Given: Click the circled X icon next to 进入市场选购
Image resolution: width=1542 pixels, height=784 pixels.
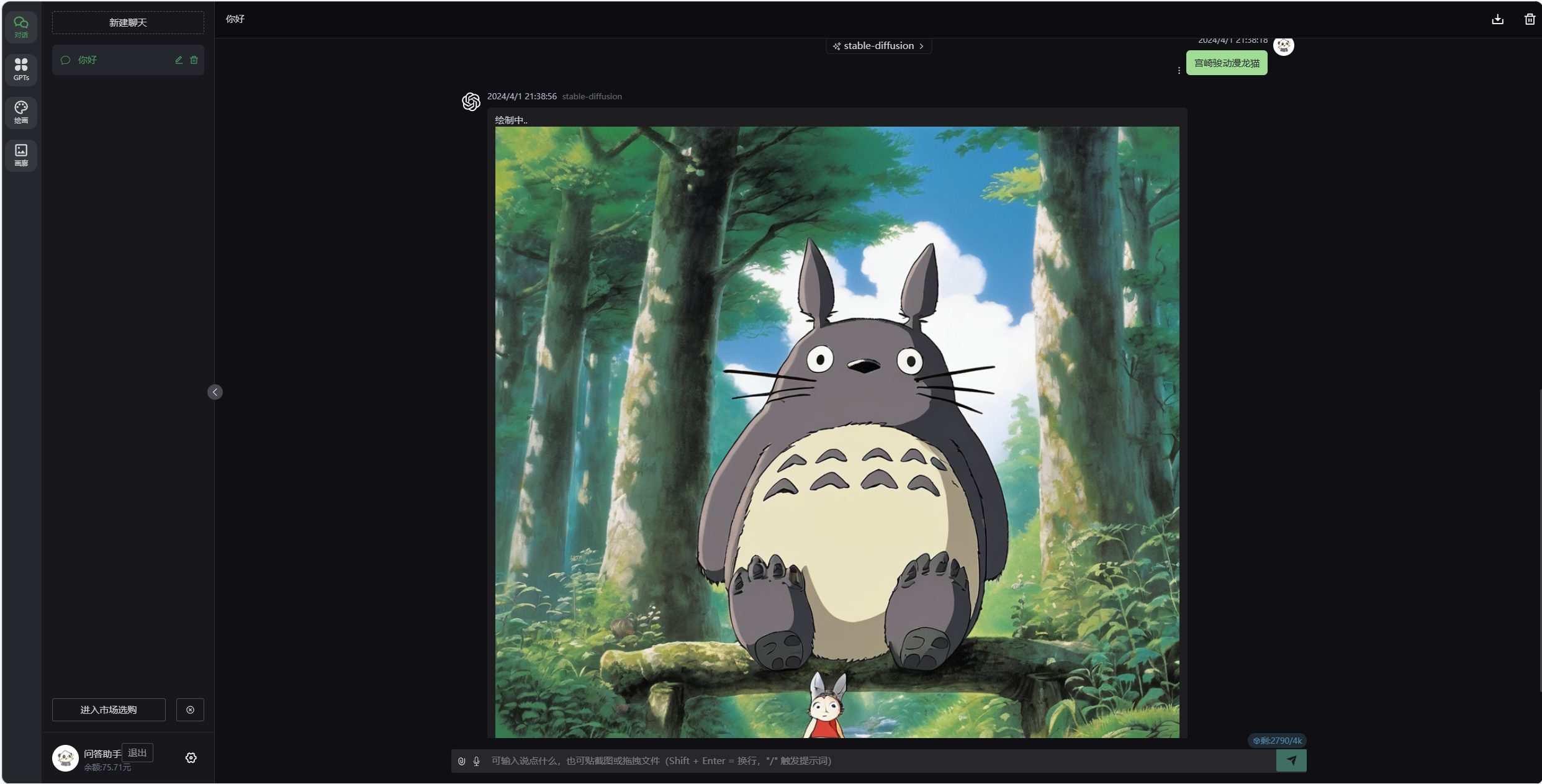Looking at the screenshot, I should pyautogui.click(x=190, y=710).
